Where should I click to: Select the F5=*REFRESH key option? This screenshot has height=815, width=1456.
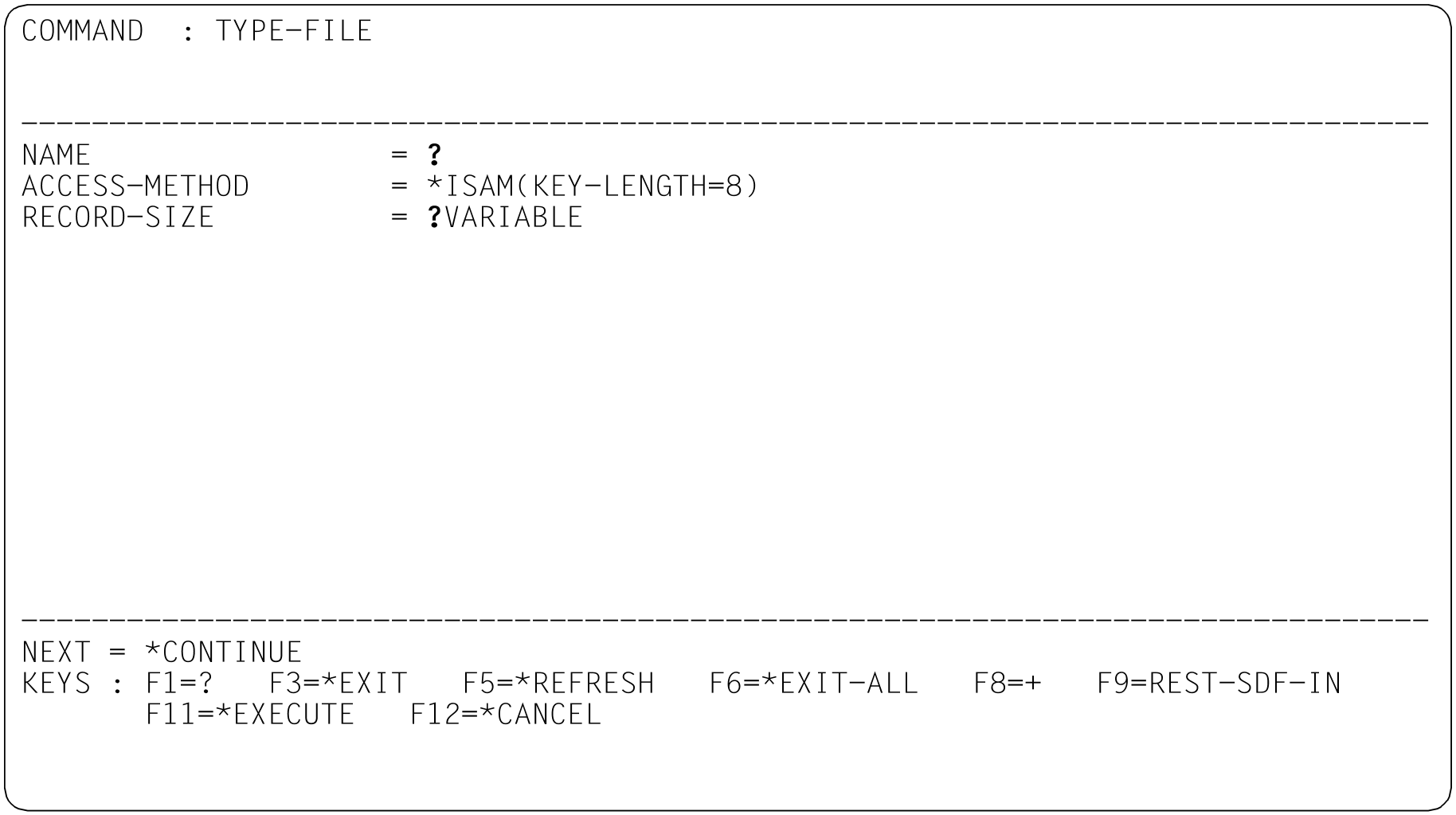click(558, 684)
